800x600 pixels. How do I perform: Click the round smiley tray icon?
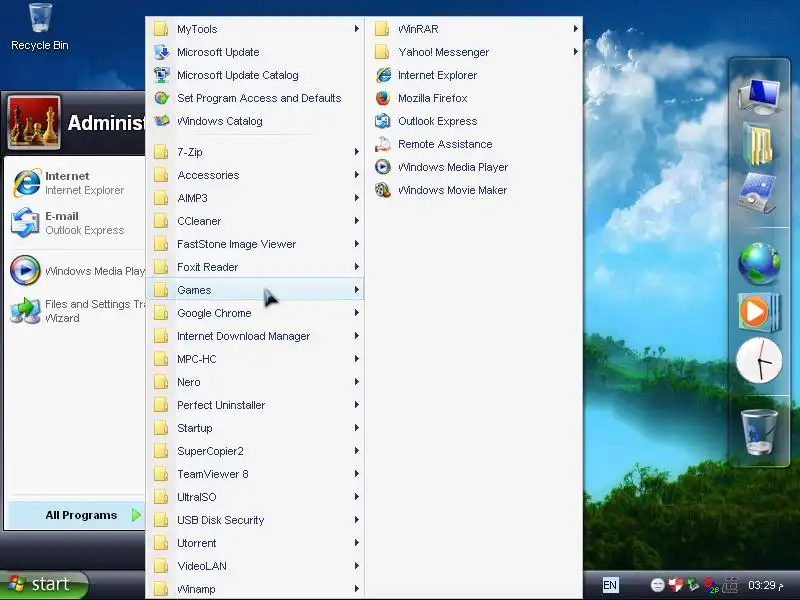pyautogui.click(x=658, y=585)
